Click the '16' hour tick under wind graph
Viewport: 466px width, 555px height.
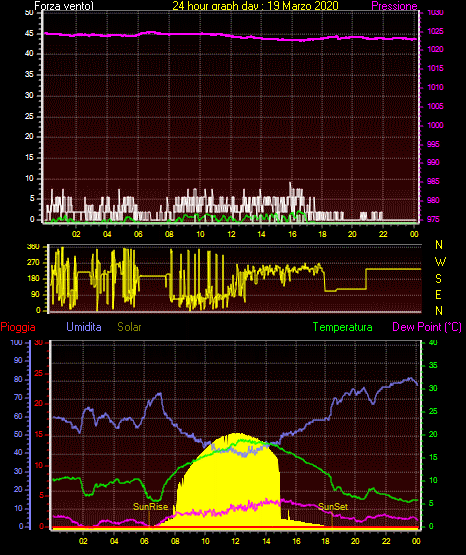(292, 234)
